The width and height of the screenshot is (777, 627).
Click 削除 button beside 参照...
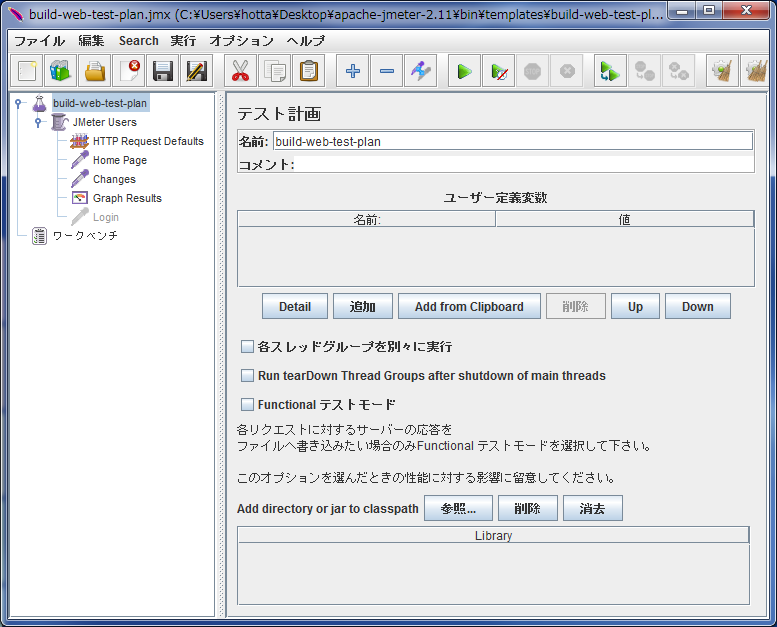tap(528, 508)
